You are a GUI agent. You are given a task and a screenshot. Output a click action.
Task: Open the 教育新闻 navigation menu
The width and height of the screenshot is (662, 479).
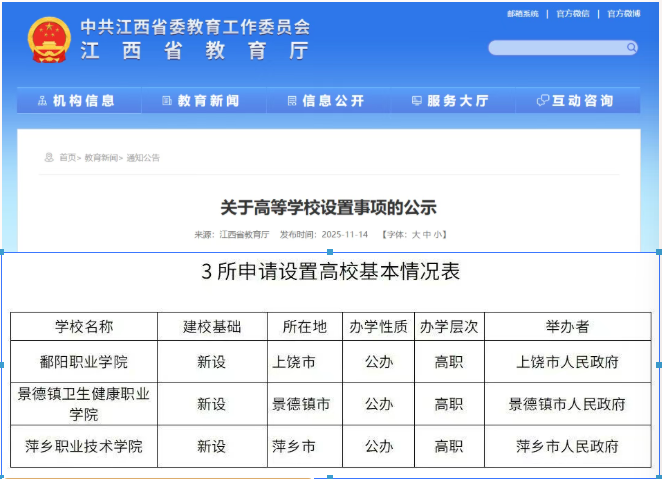(204, 100)
